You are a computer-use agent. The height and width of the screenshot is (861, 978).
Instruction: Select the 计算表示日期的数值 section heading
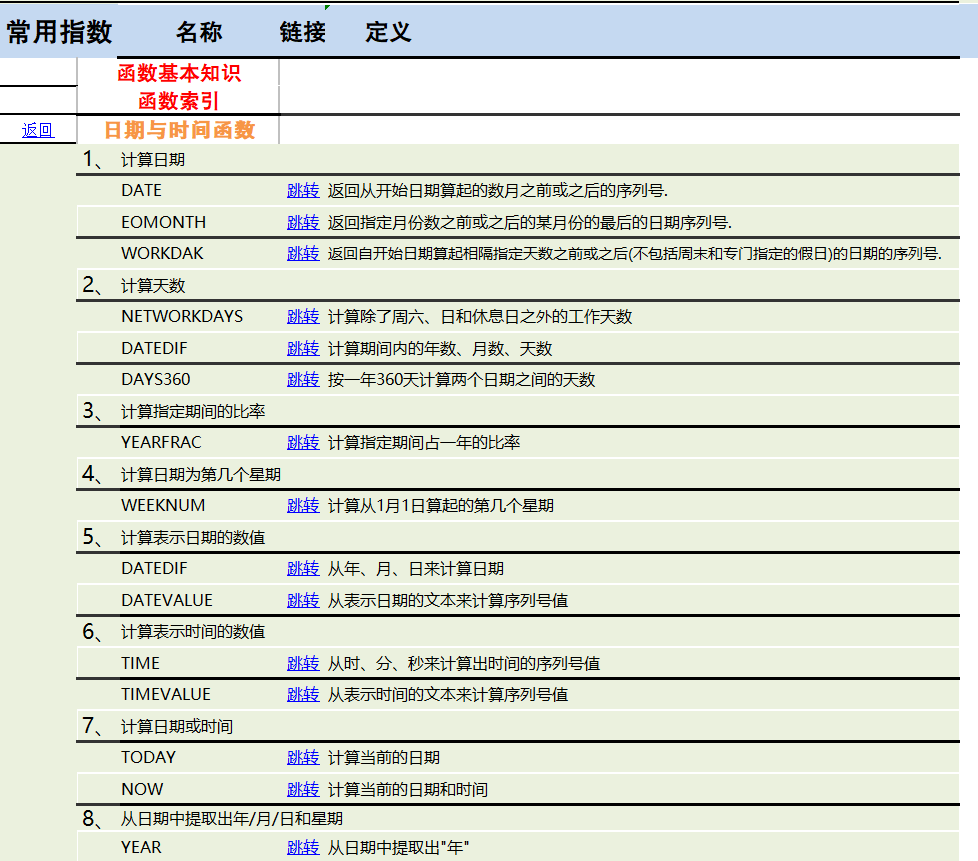point(193,537)
